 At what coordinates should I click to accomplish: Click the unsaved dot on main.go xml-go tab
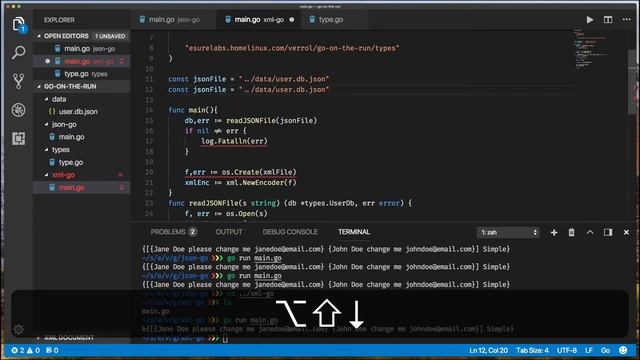click(291, 20)
